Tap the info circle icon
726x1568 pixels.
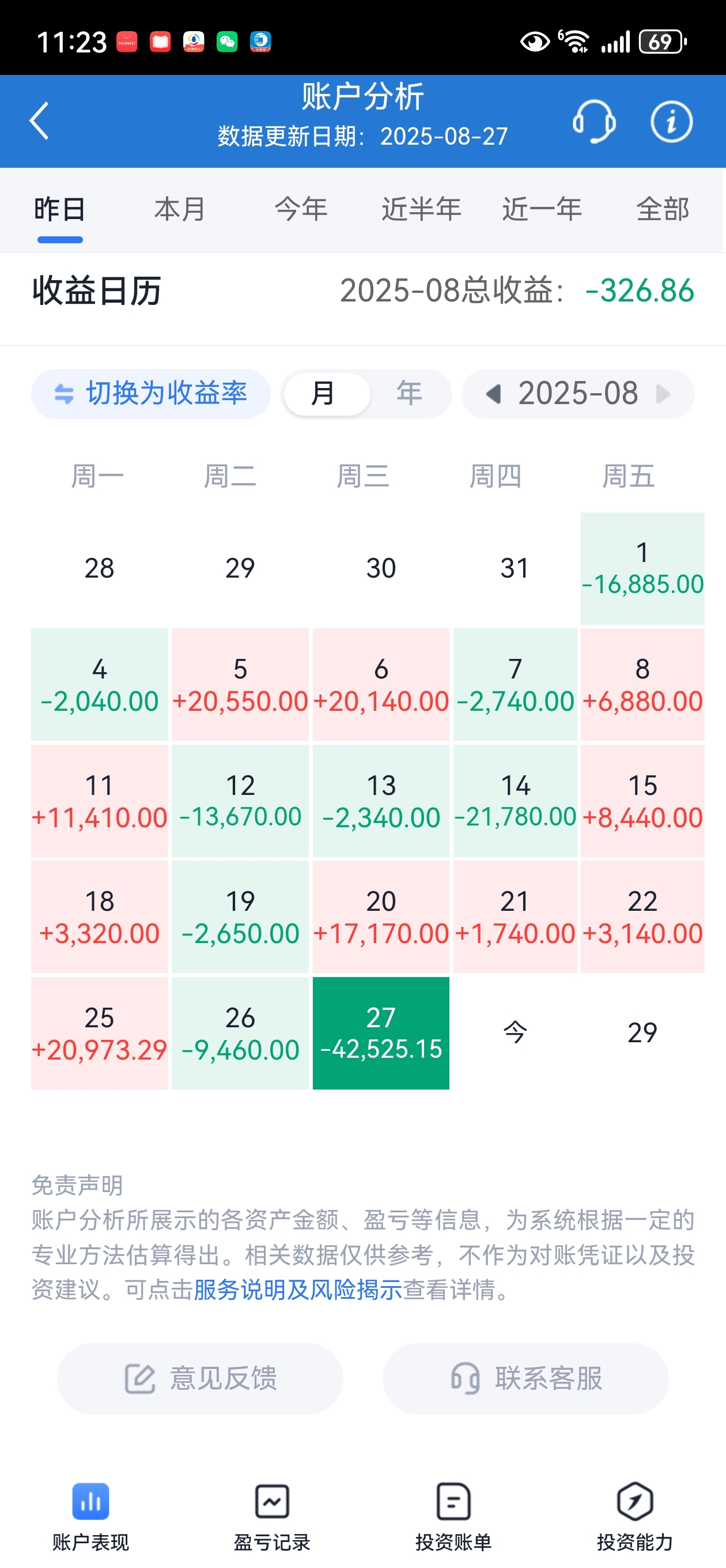coord(671,122)
